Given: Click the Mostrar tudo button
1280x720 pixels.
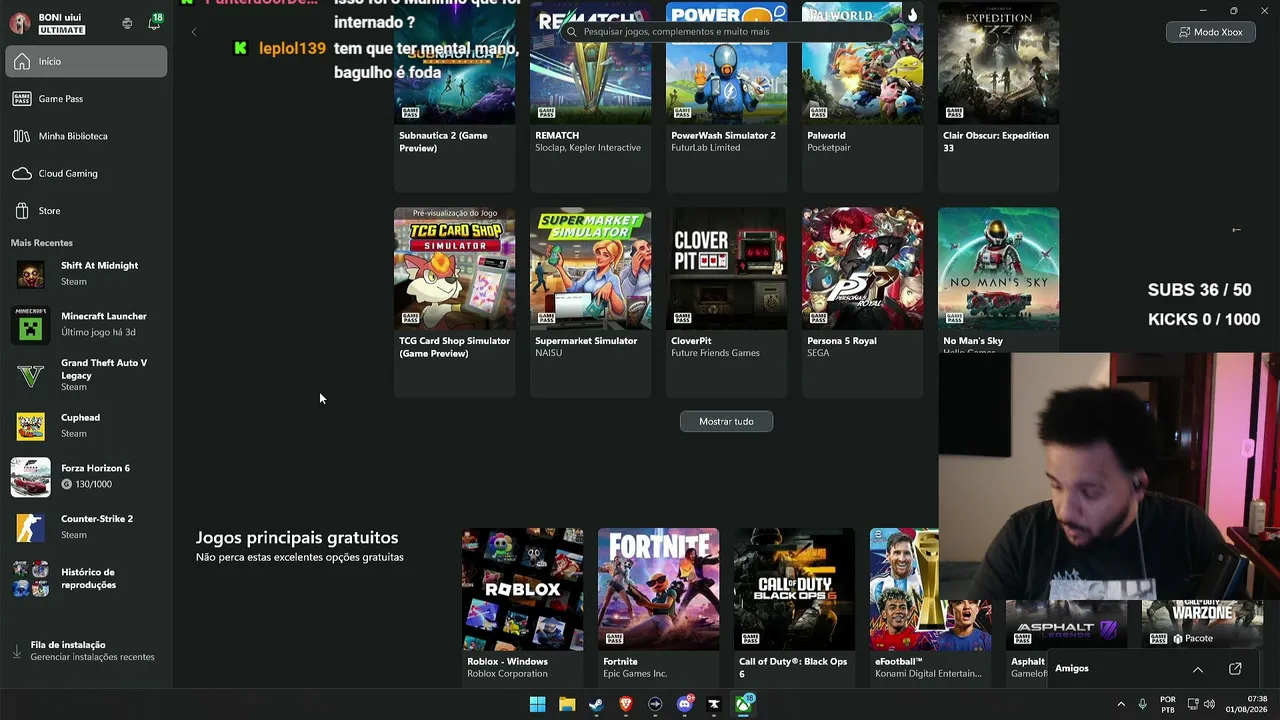Looking at the screenshot, I should pyautogui.click(x=726, y=422).
